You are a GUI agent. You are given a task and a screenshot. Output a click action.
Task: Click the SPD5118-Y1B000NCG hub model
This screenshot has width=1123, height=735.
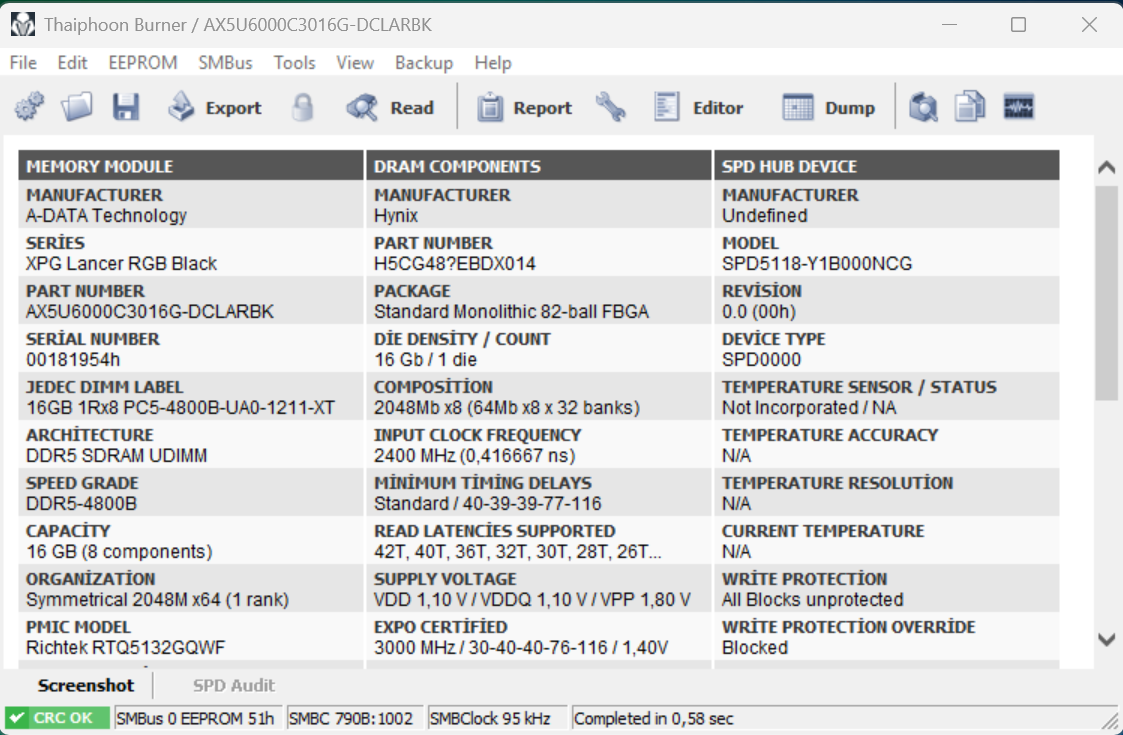816,264
